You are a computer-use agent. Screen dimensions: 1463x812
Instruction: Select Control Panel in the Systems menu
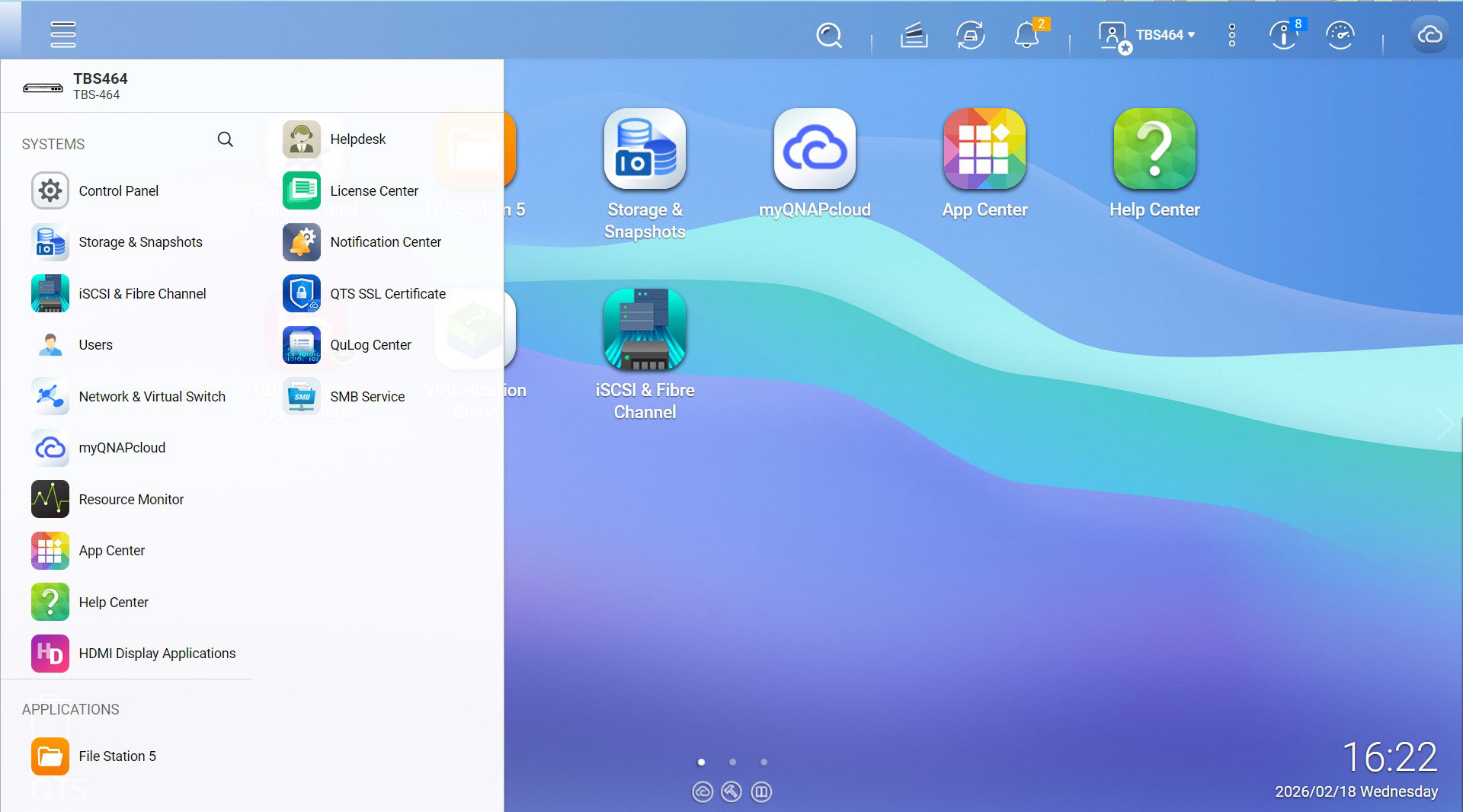coord(118,191)
